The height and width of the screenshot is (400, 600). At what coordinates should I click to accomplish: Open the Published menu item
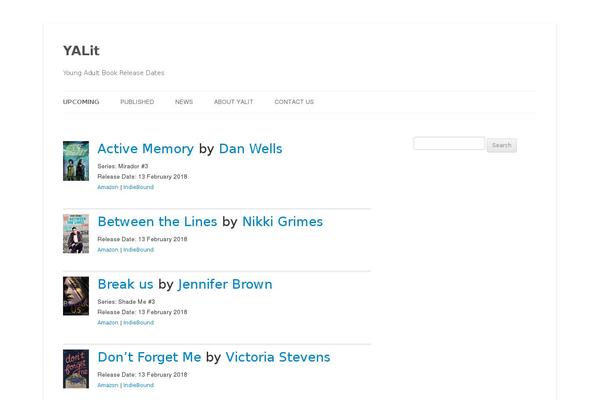point(137,102)
